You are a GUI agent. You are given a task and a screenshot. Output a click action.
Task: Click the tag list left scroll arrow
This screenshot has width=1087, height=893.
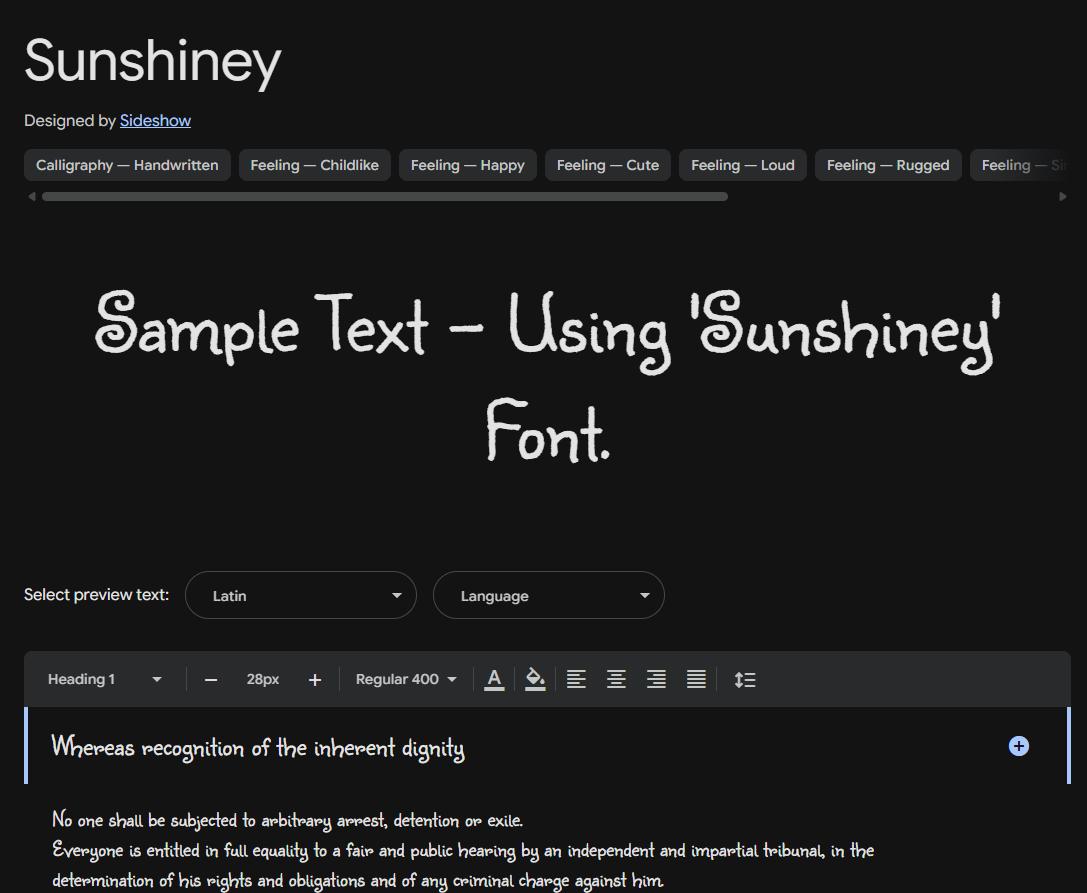[x=31, y=197]
